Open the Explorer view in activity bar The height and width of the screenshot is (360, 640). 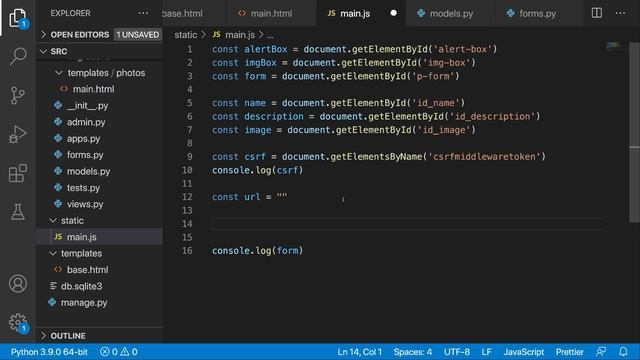[x=18, y=18]
